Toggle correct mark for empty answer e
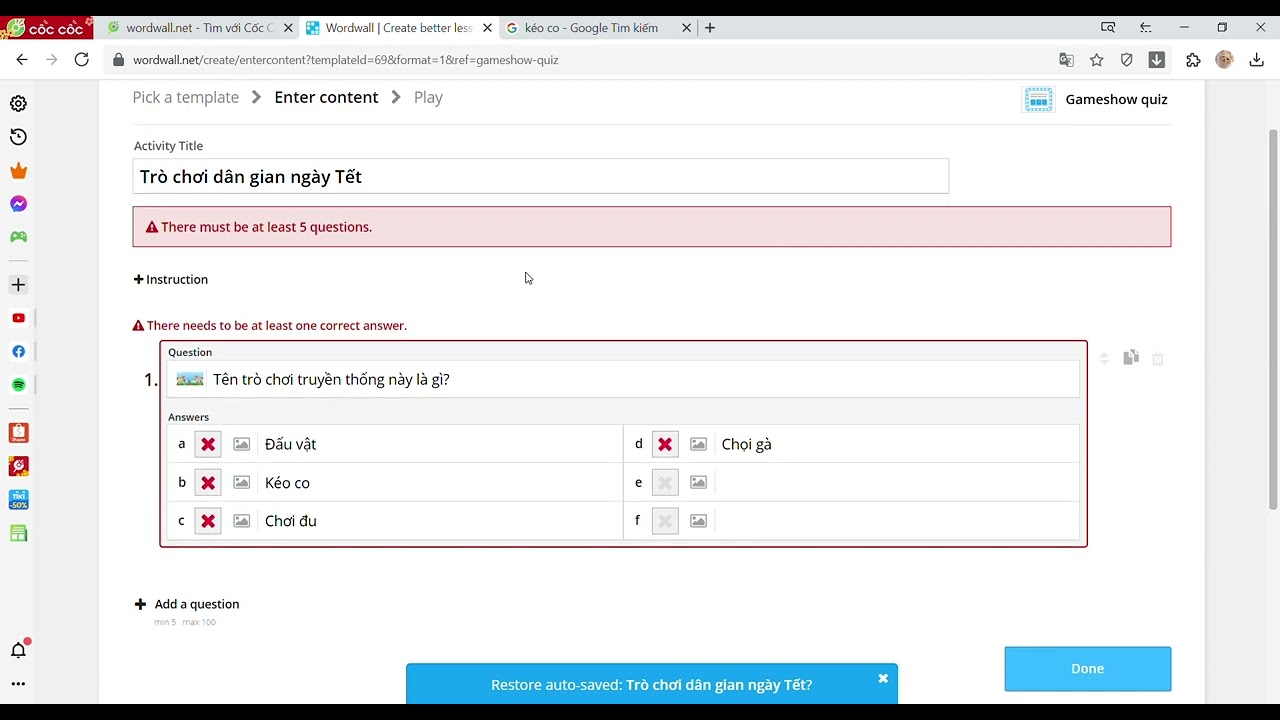Viewport: 1280px width, 720px height. point(665,483)
